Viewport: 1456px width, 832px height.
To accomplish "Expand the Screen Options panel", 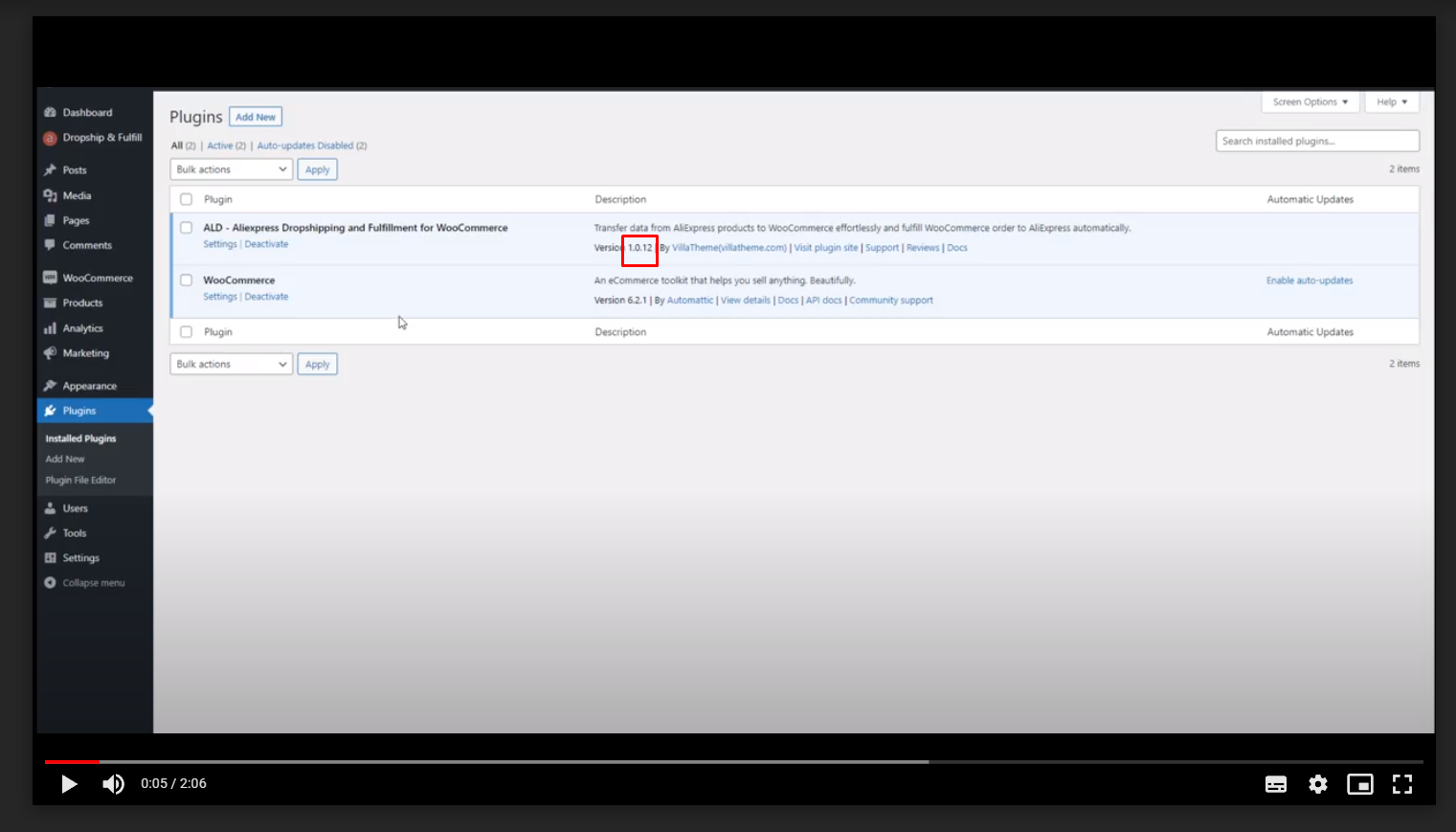I will 1310,102.
